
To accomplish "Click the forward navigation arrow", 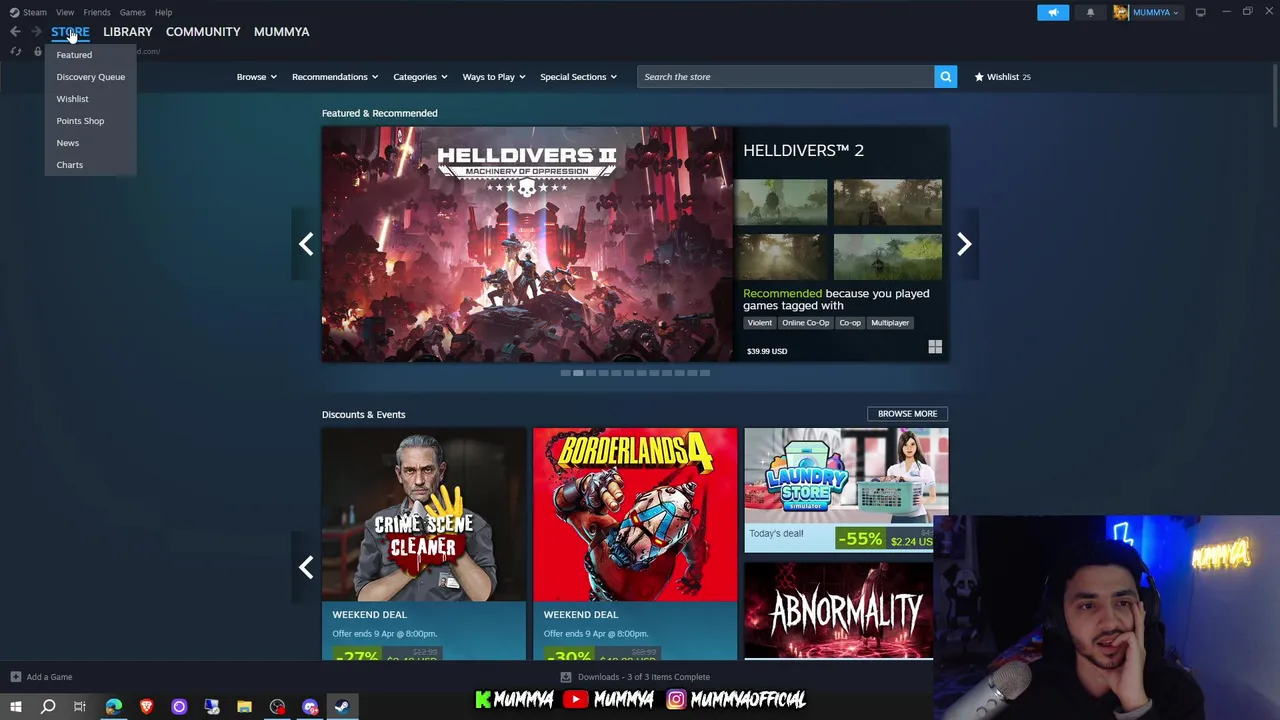I will (36, 32).
